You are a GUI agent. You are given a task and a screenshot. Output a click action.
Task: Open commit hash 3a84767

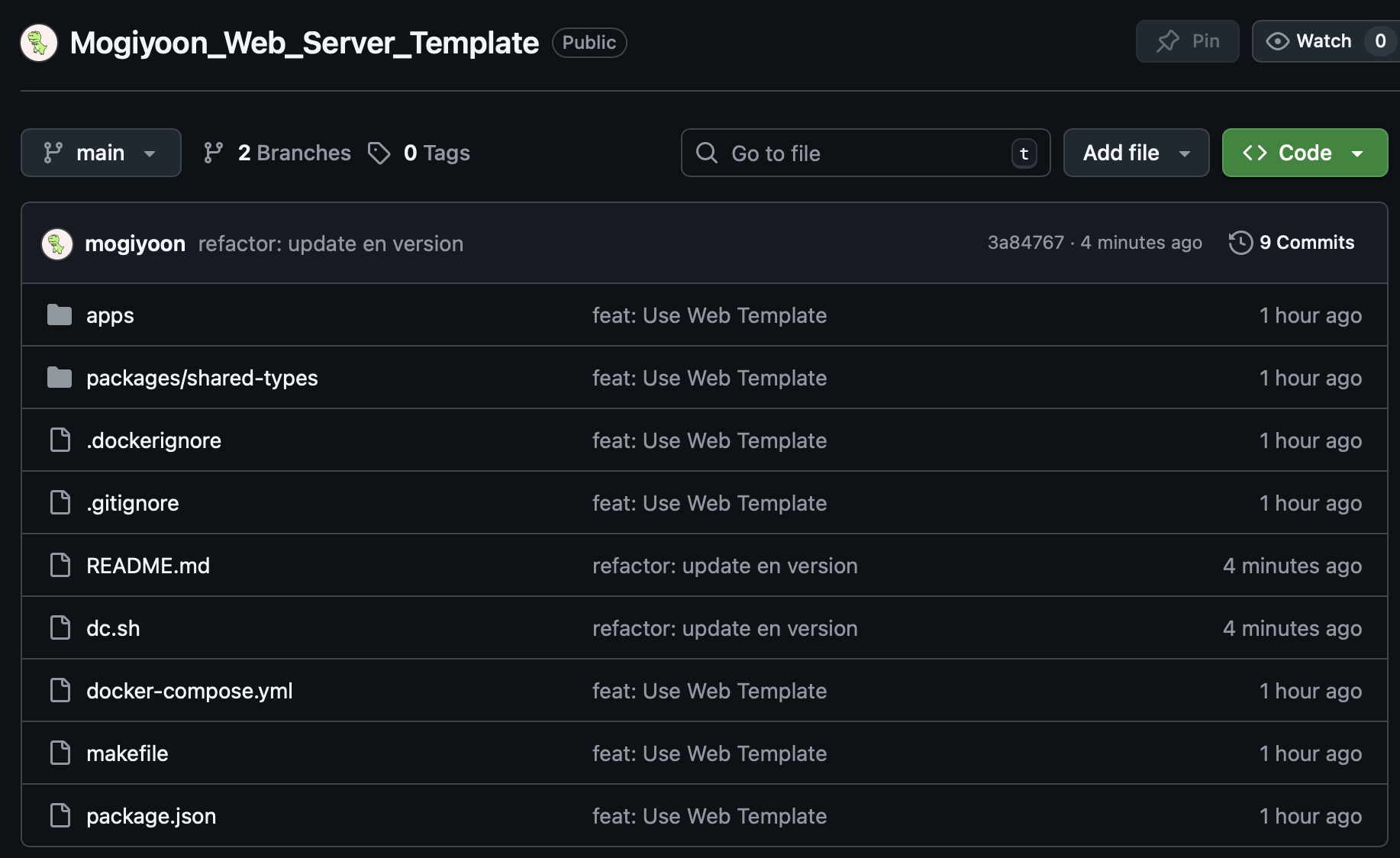pos(1025,243)
